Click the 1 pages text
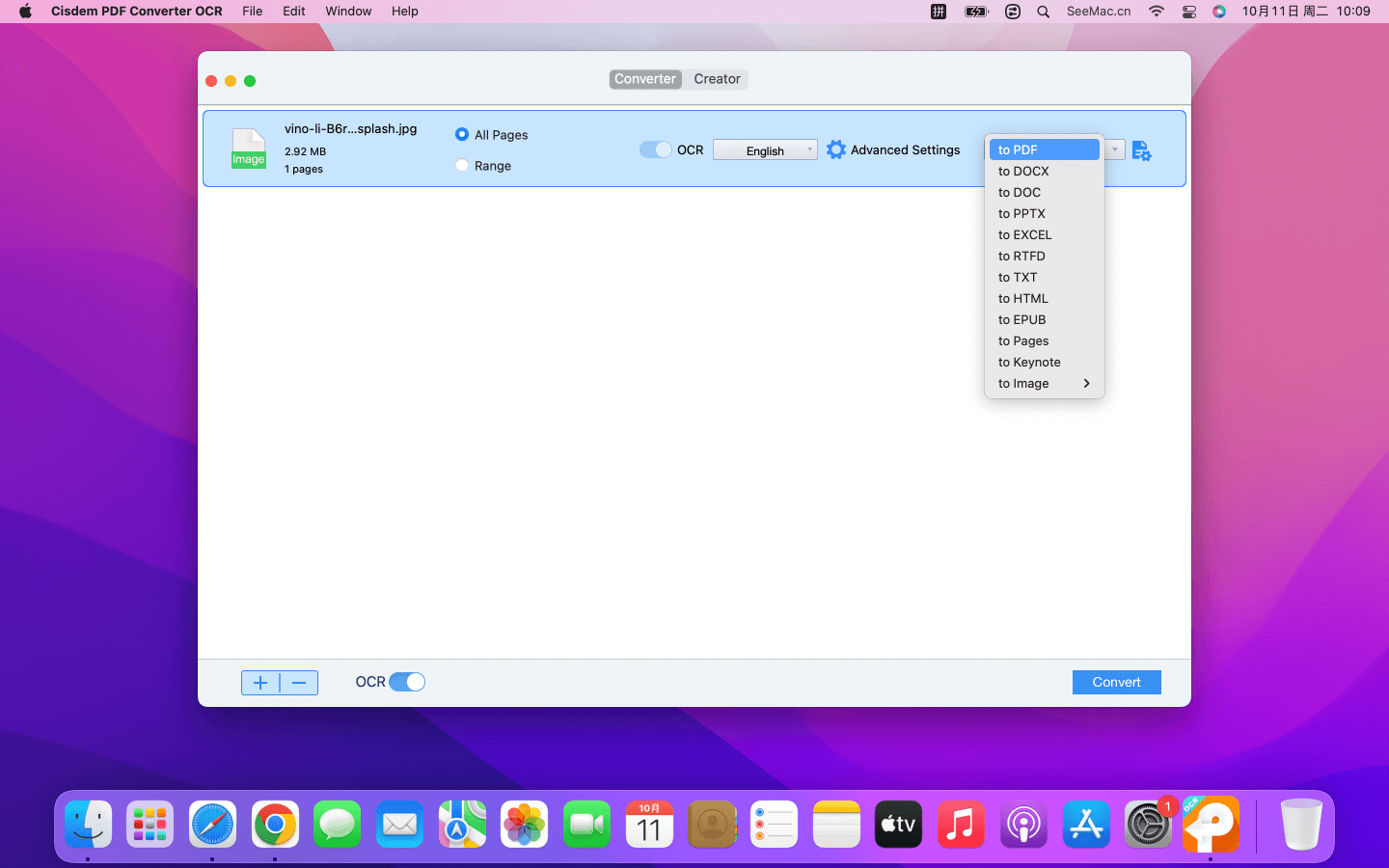The height and width of the screenshot is (868, 1389). 304,169
